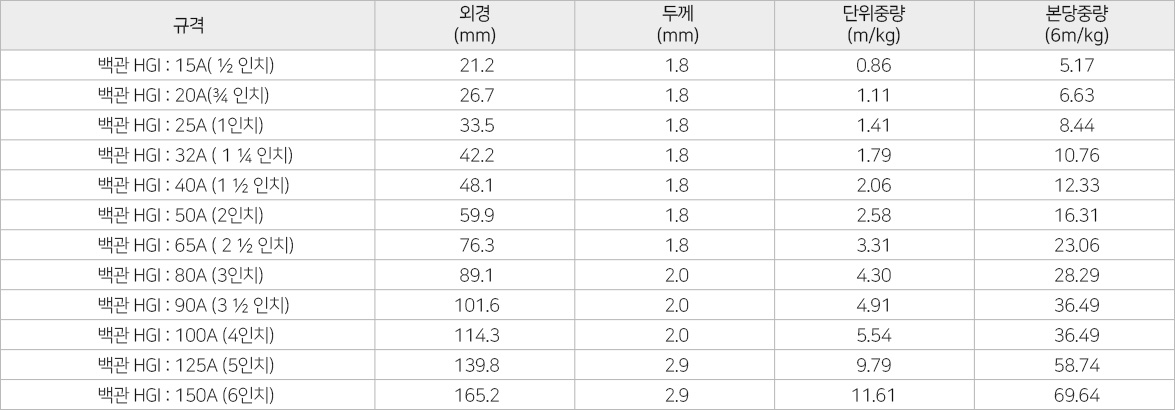Click the 두께 (mm) column header

674,25
